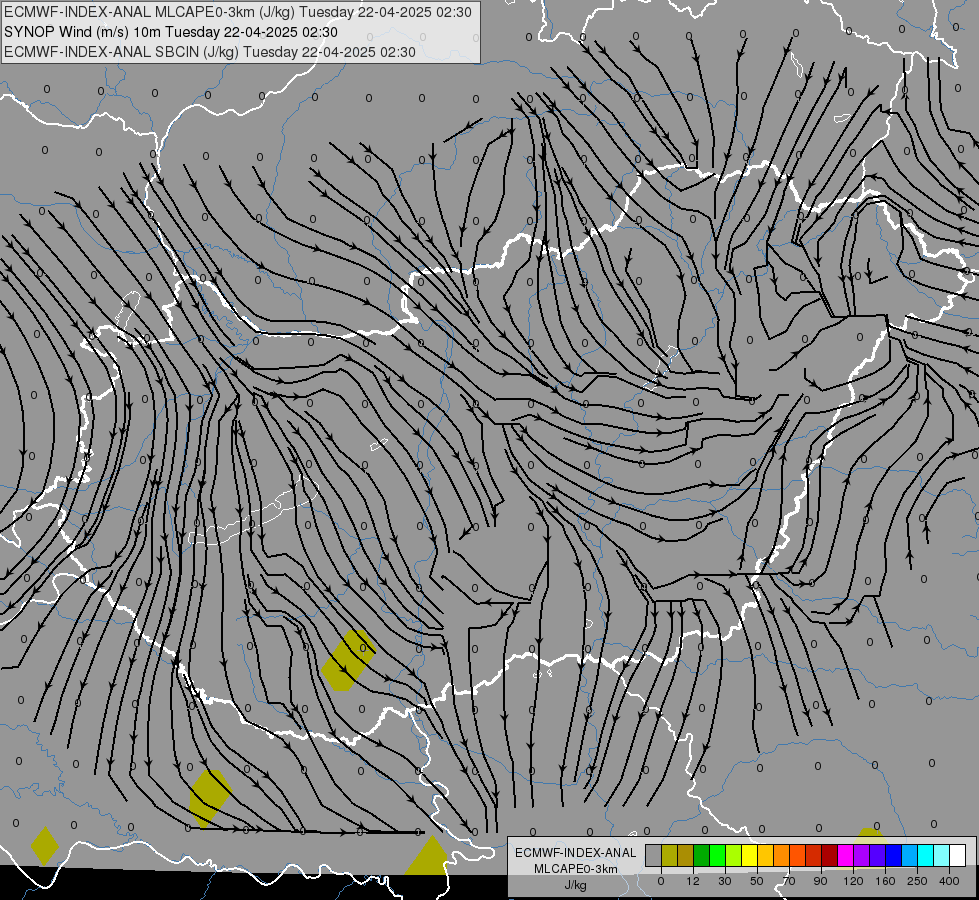Click the orange swatch before 70
979x900 pixels.
782,855
